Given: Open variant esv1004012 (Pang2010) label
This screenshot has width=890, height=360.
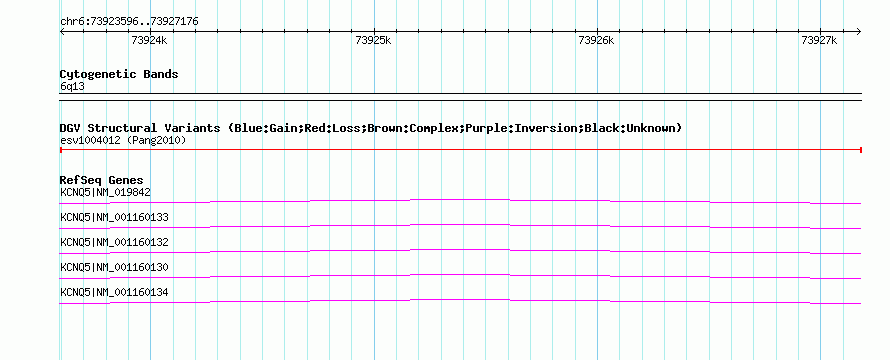Looking at the screenshot, I should [x=123, y=140].
